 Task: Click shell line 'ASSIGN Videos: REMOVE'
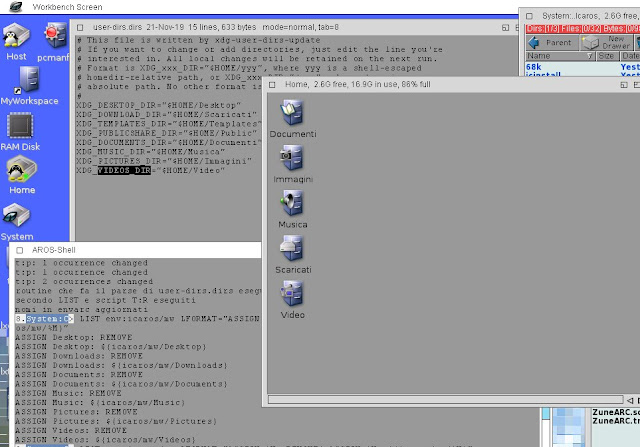coord(71,430)
